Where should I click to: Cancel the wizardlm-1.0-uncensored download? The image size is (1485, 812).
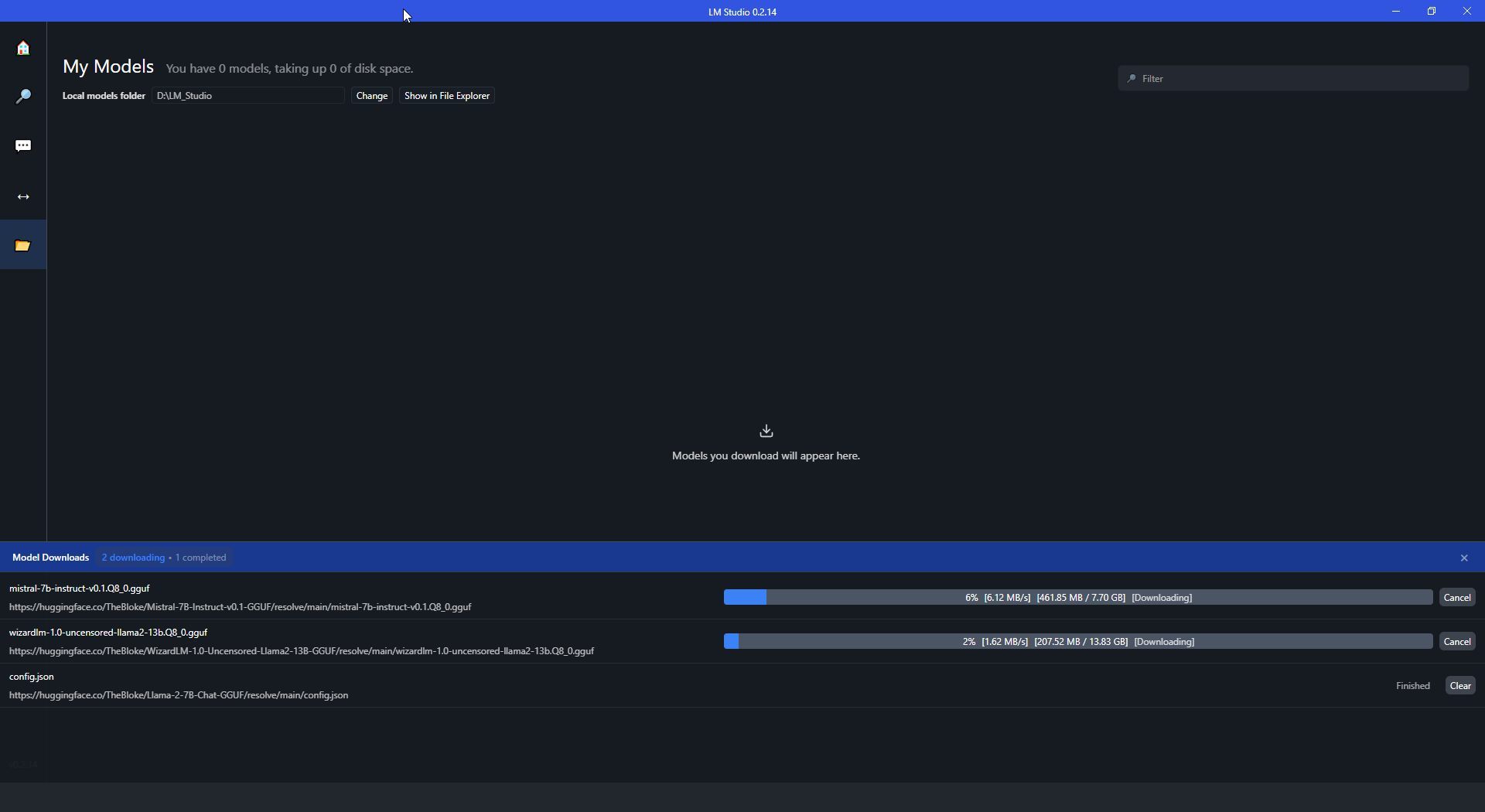[x=1457, y=642]
